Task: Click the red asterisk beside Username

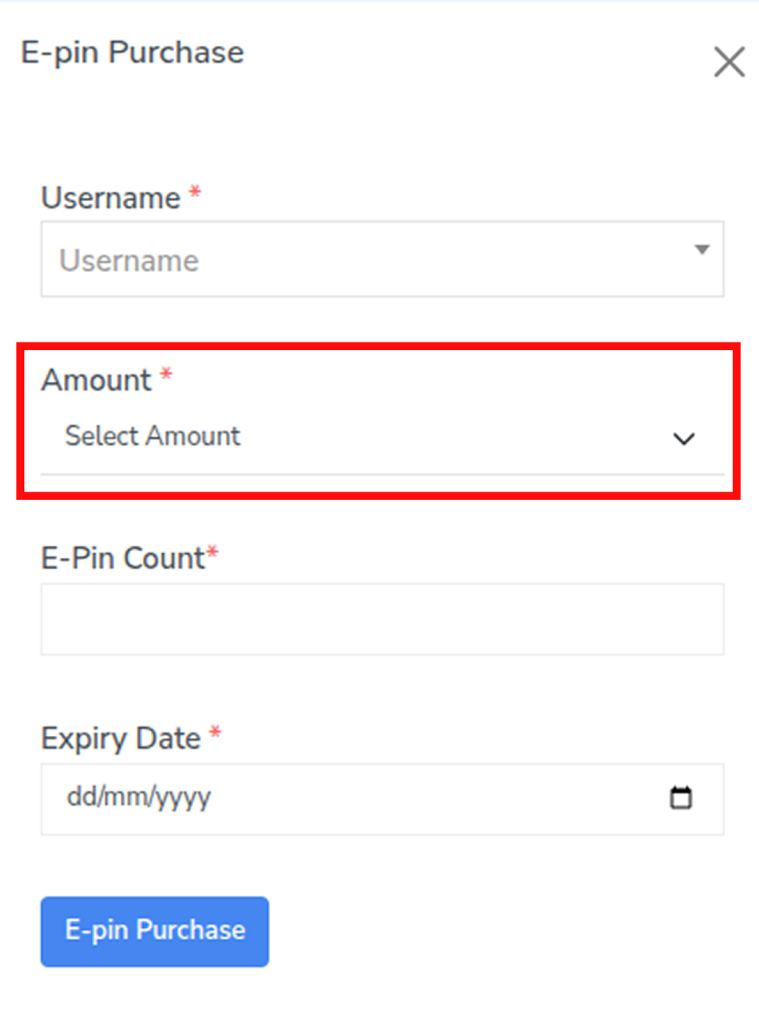Action: pyautogui.click(x=195, y=195)
